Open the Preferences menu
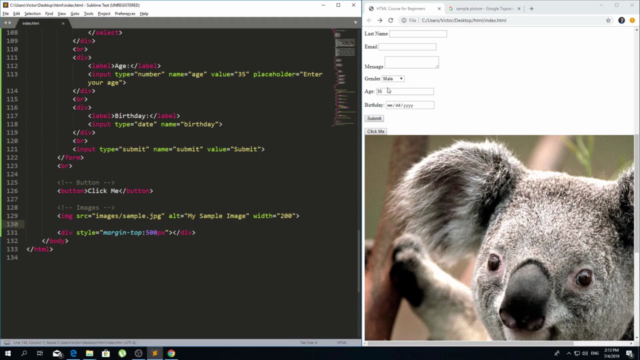640x360 pixels. [x=125, y=13]
